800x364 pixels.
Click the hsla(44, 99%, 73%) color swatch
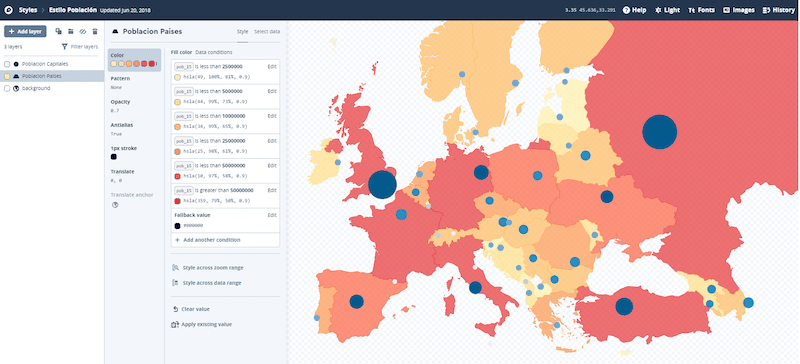click(178, 102)
